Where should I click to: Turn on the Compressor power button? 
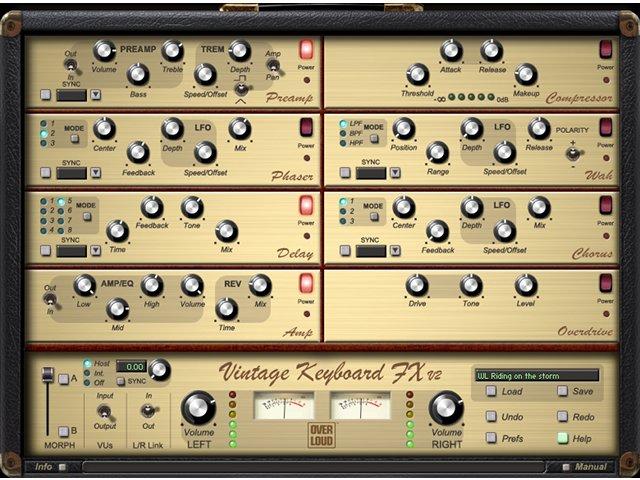click(x=606, y=49)
